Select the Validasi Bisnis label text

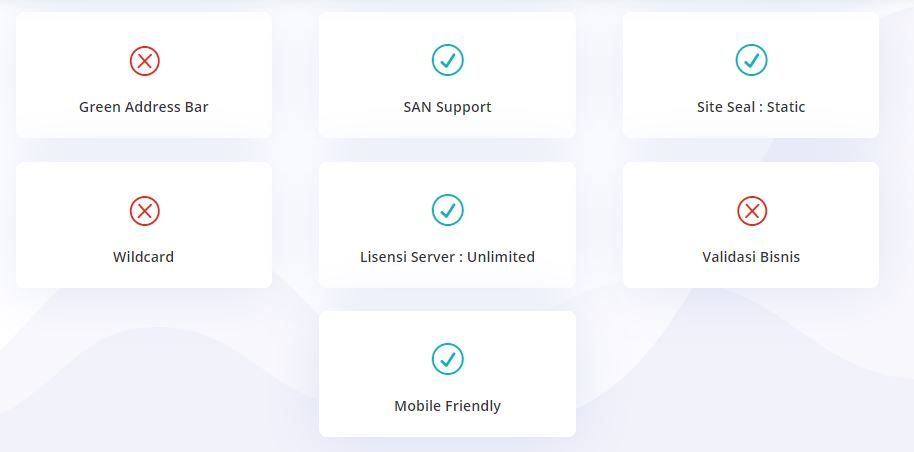751,257
